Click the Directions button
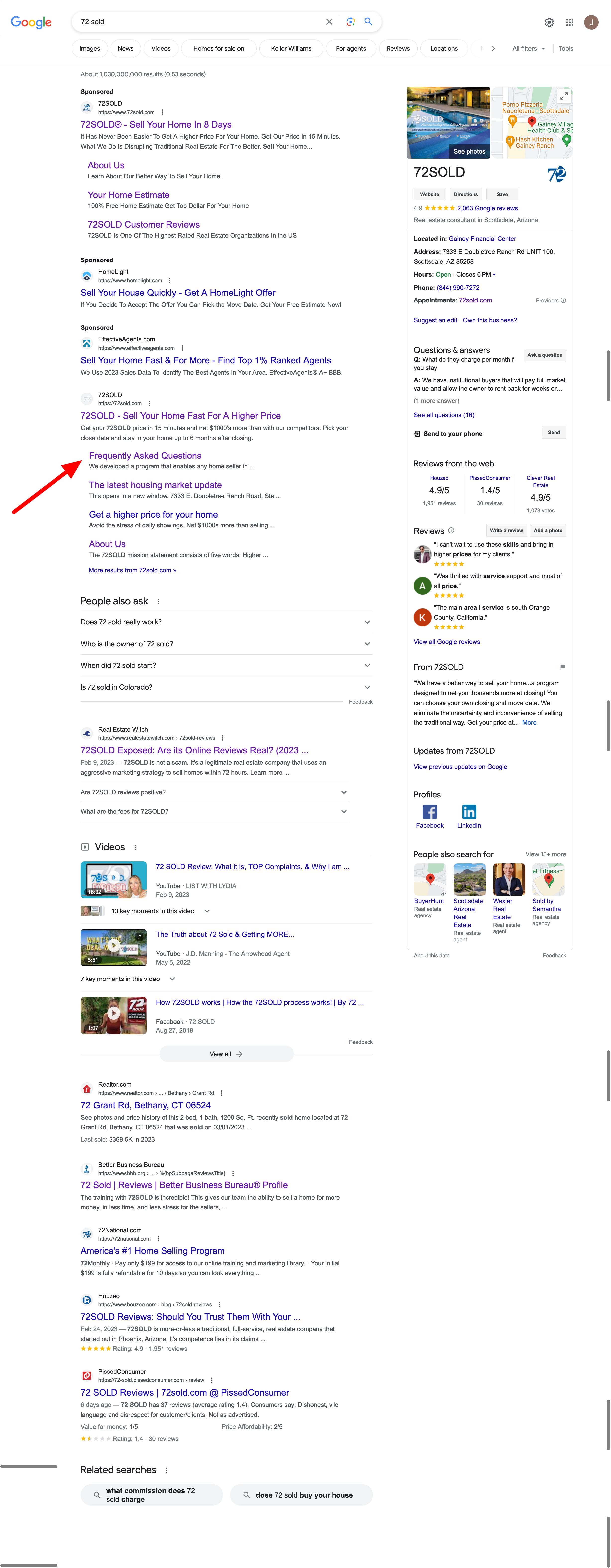 point(466,194)
